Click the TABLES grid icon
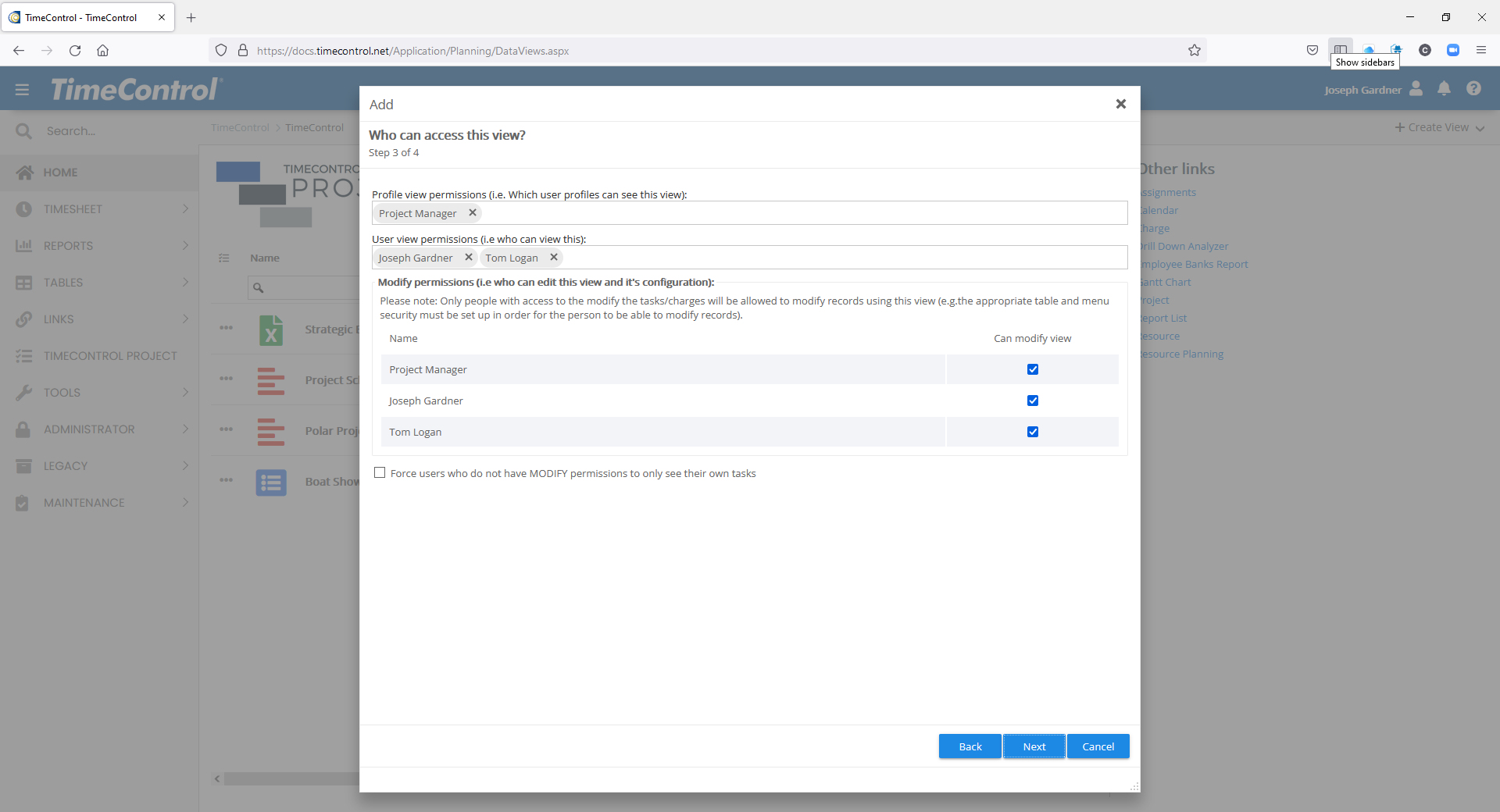 23,282
